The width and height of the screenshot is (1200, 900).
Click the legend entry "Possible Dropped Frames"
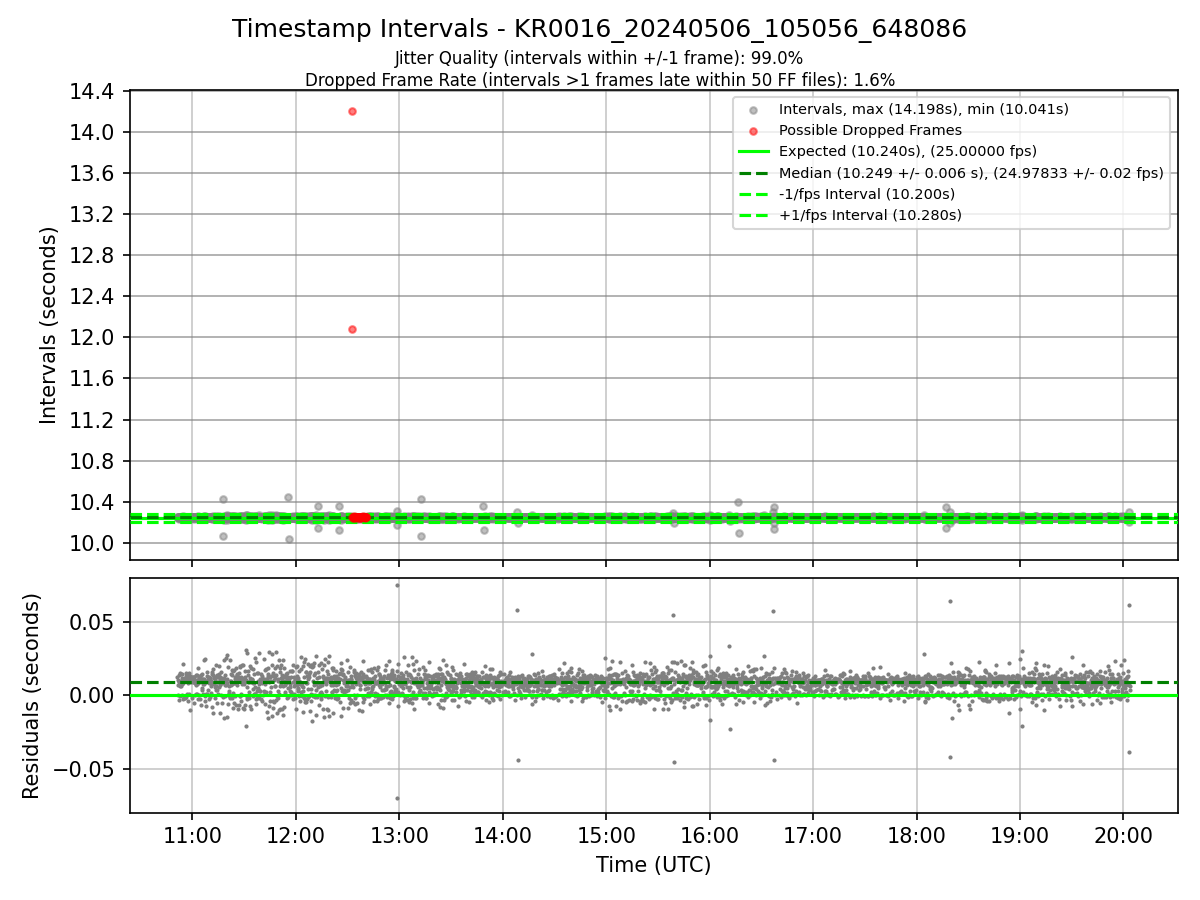pyautogui.click(x=870, y=130)
